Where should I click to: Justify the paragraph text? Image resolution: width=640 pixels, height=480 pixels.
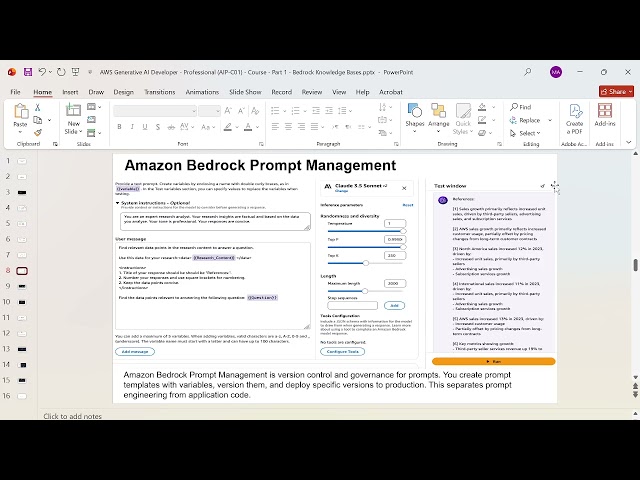[x=314, y=127]
